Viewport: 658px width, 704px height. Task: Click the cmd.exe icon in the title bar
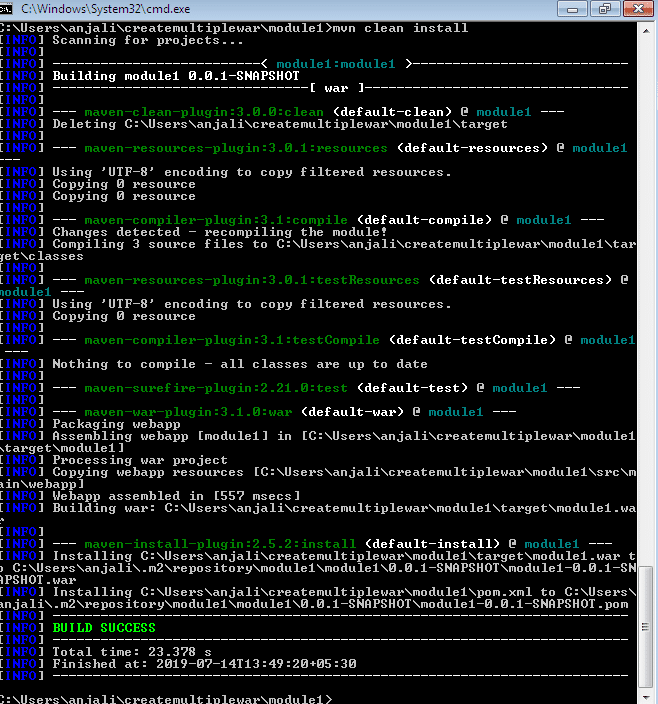tap(9, 8)
